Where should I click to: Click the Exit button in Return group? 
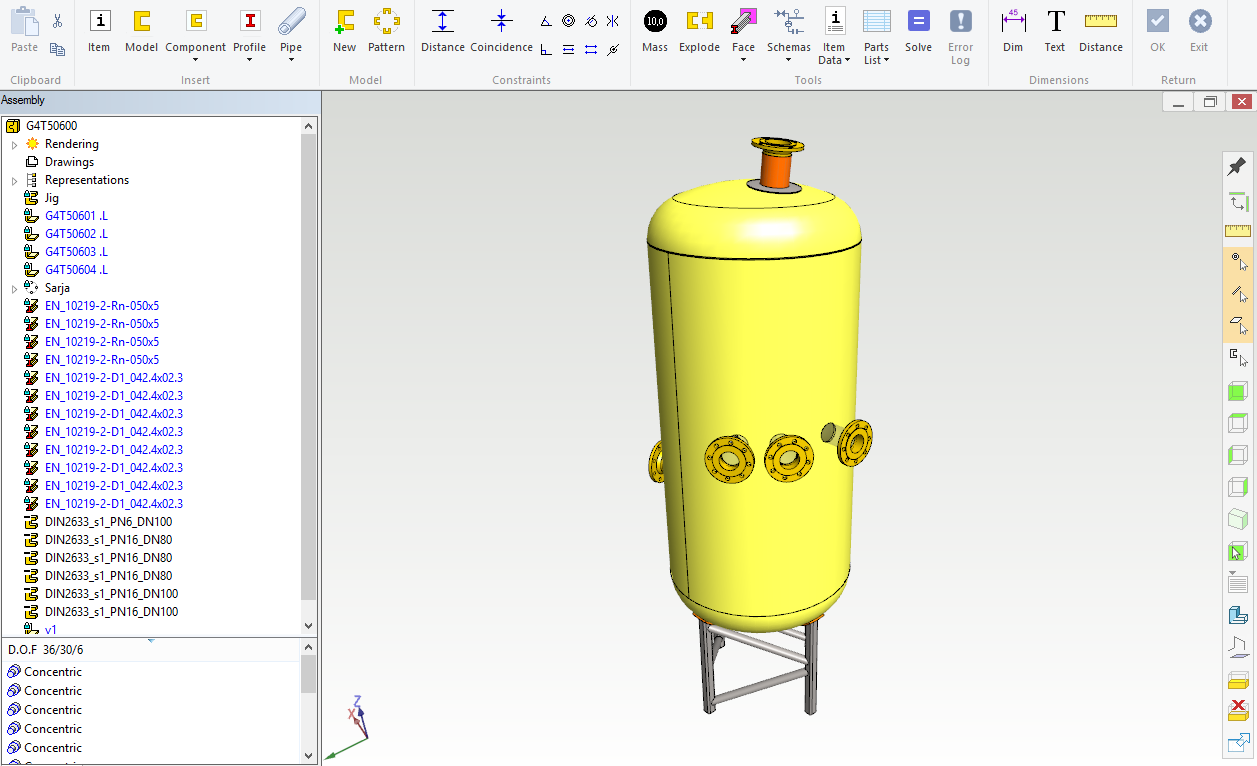tap(1199, 30)
